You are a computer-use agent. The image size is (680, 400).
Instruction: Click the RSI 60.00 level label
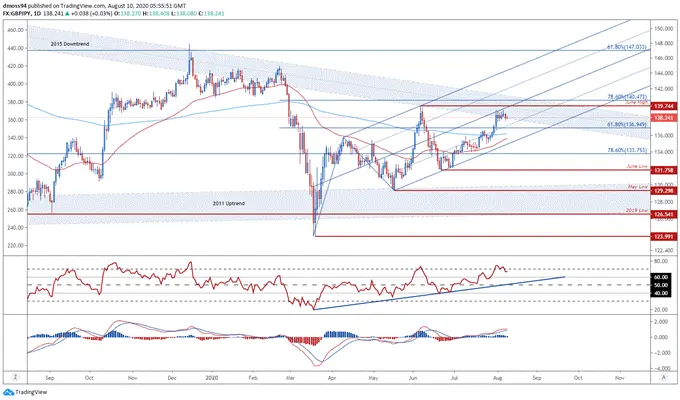point(661,277)
